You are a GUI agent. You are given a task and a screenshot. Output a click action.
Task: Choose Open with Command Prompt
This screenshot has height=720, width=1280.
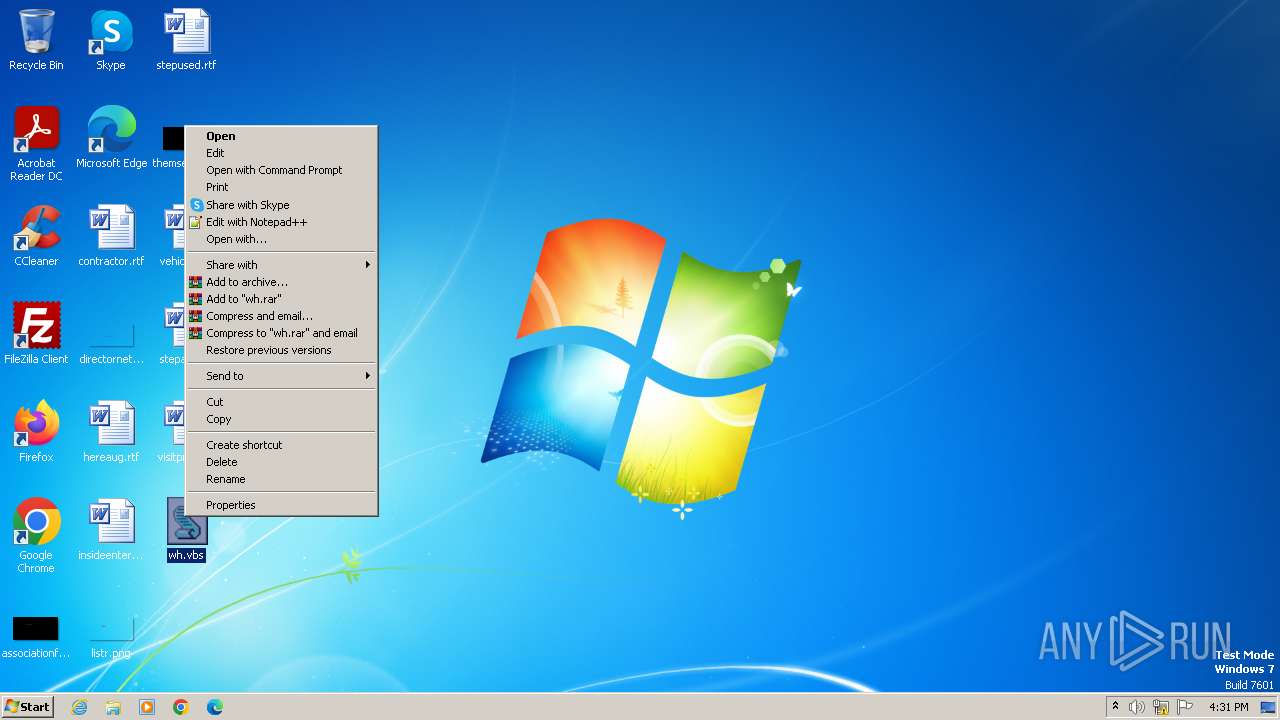pos(281,170)
